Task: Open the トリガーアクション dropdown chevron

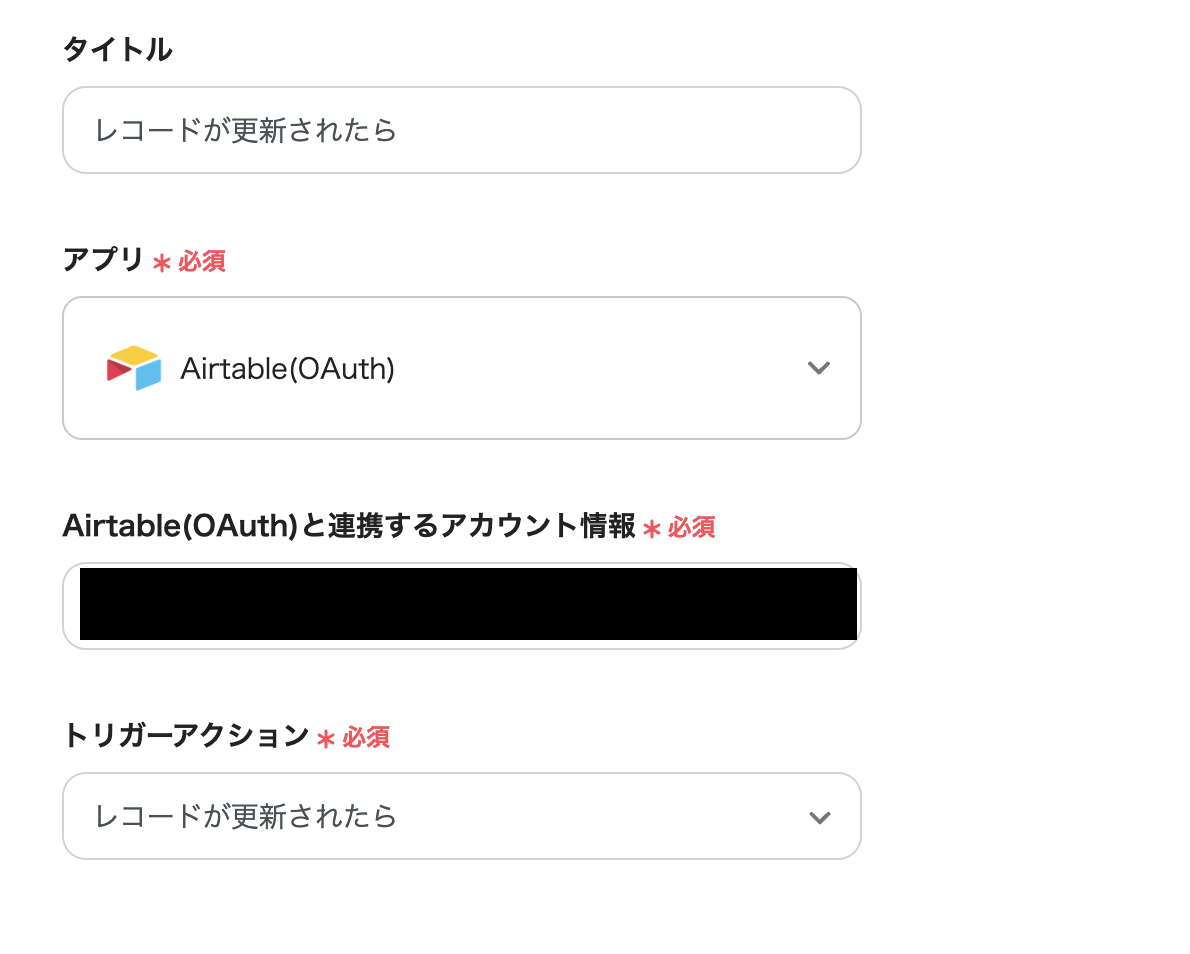Action: pyautogui.click(x=819, y=817)
